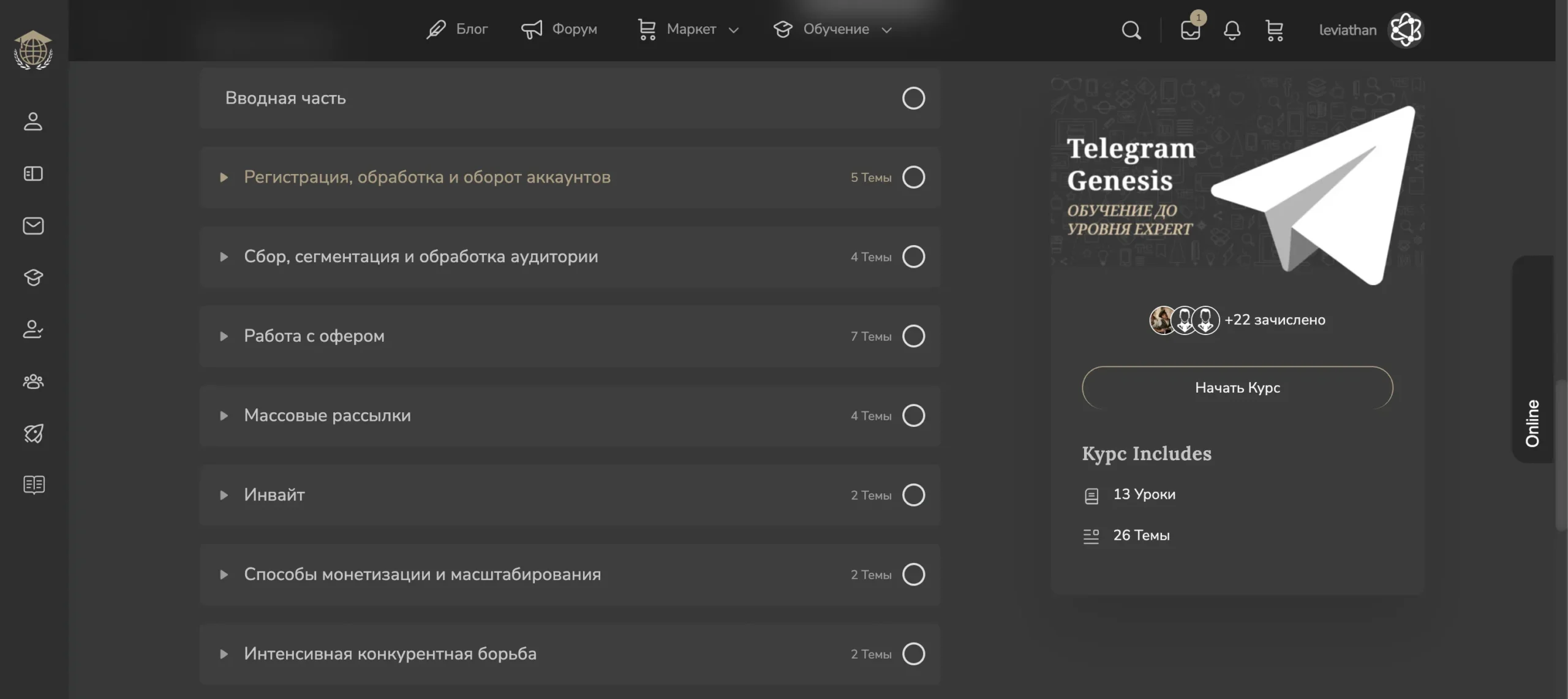Open the search icon in the top bar
The height and width of the screenshot is (699, 1568).
(x=1131, y=29)
